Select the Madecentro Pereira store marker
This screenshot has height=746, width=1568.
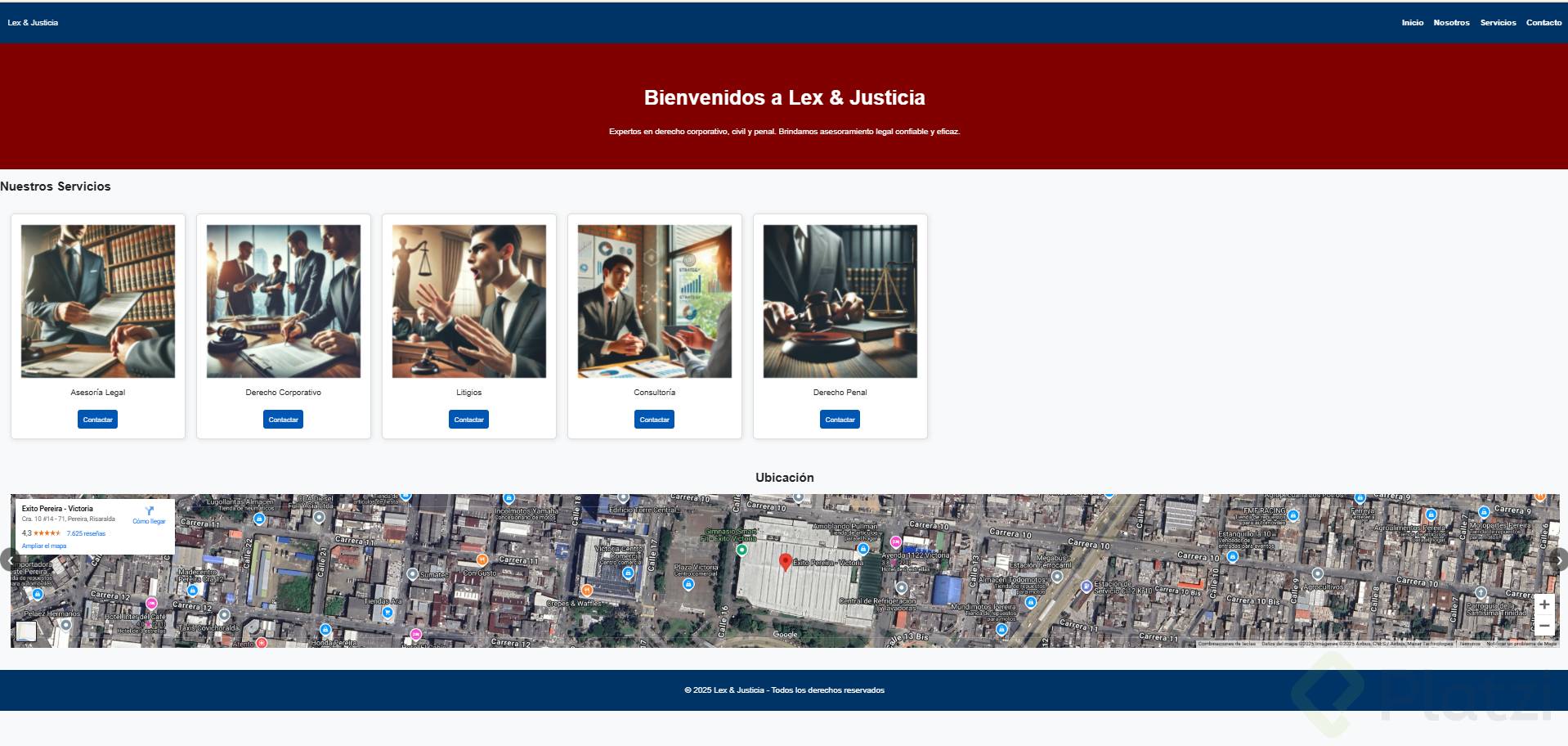pyautogui.click(x=192, y=590)
